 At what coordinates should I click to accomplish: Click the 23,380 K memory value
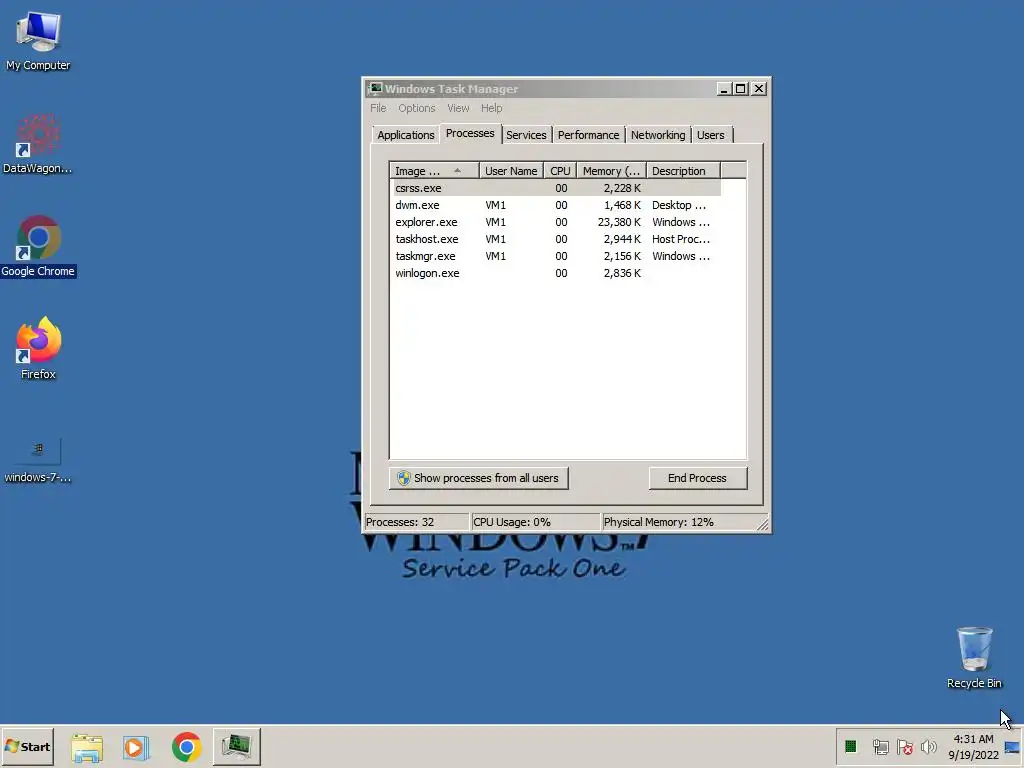pyautogui.click(x=619, y=222)
